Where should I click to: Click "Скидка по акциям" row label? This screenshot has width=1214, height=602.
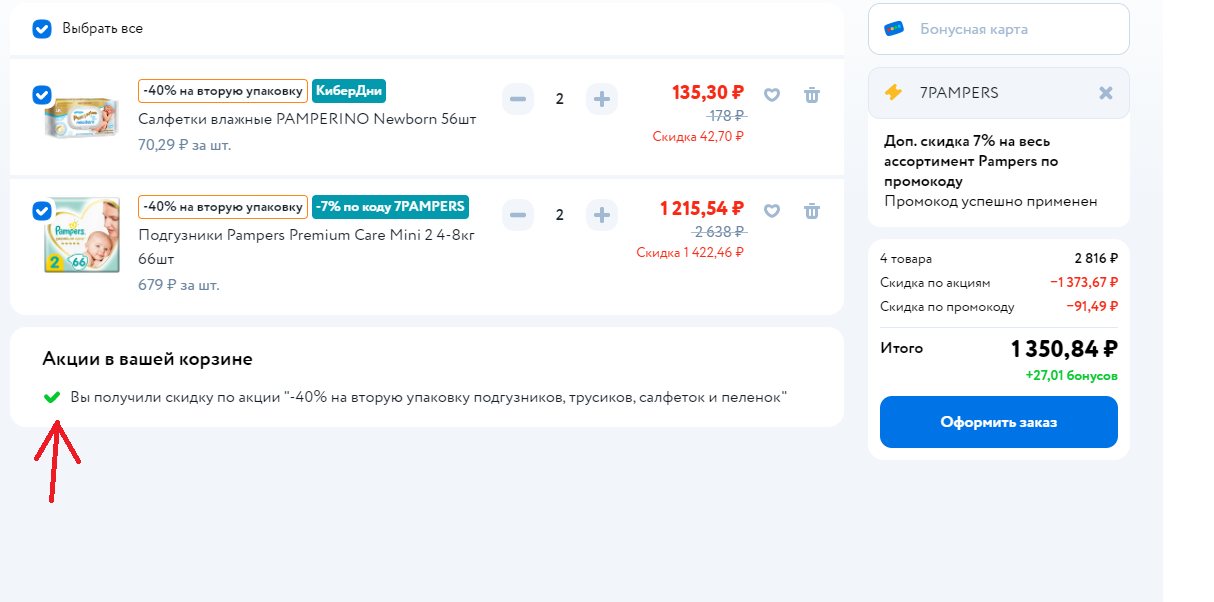tap(935, 283)
